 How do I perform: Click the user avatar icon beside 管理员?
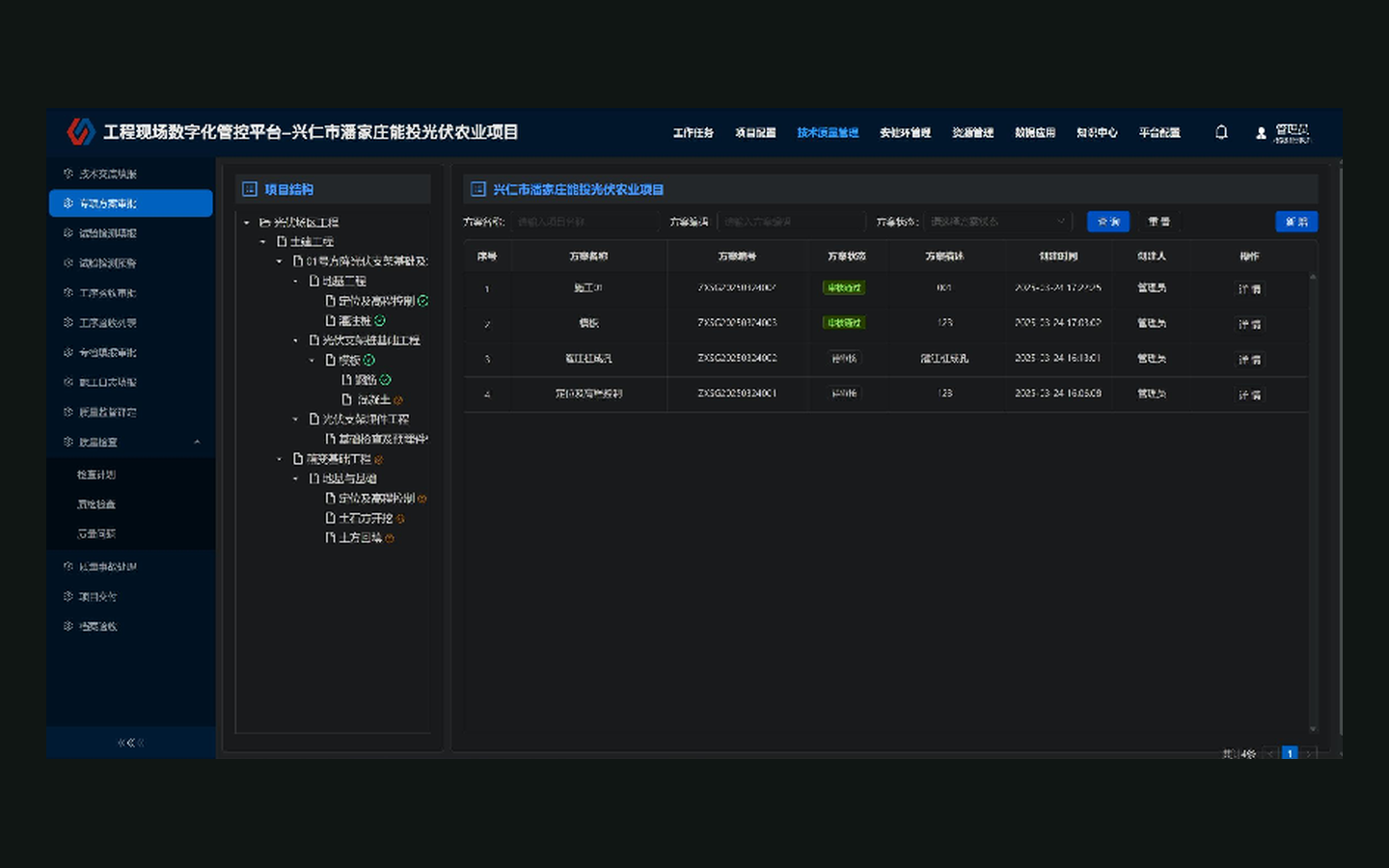pyautogui.click(x=1261, y=133)
